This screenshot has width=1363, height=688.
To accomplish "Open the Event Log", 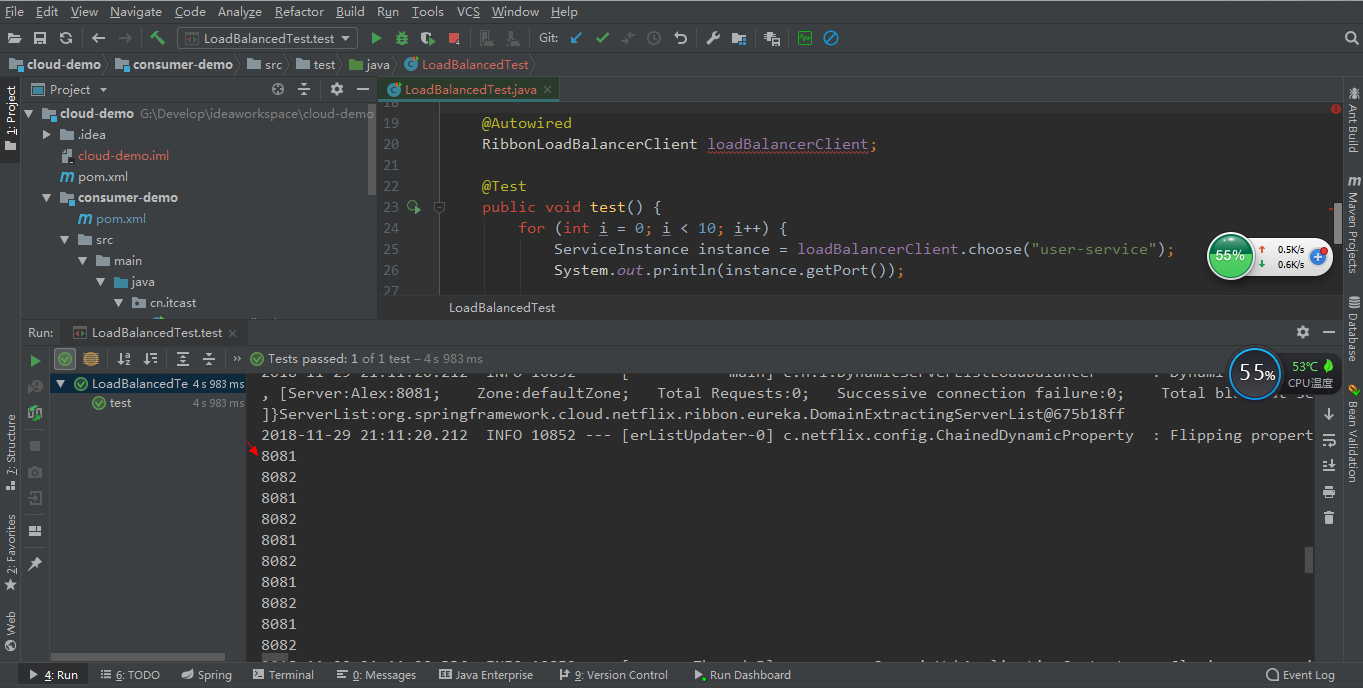I will (1300, 675).
